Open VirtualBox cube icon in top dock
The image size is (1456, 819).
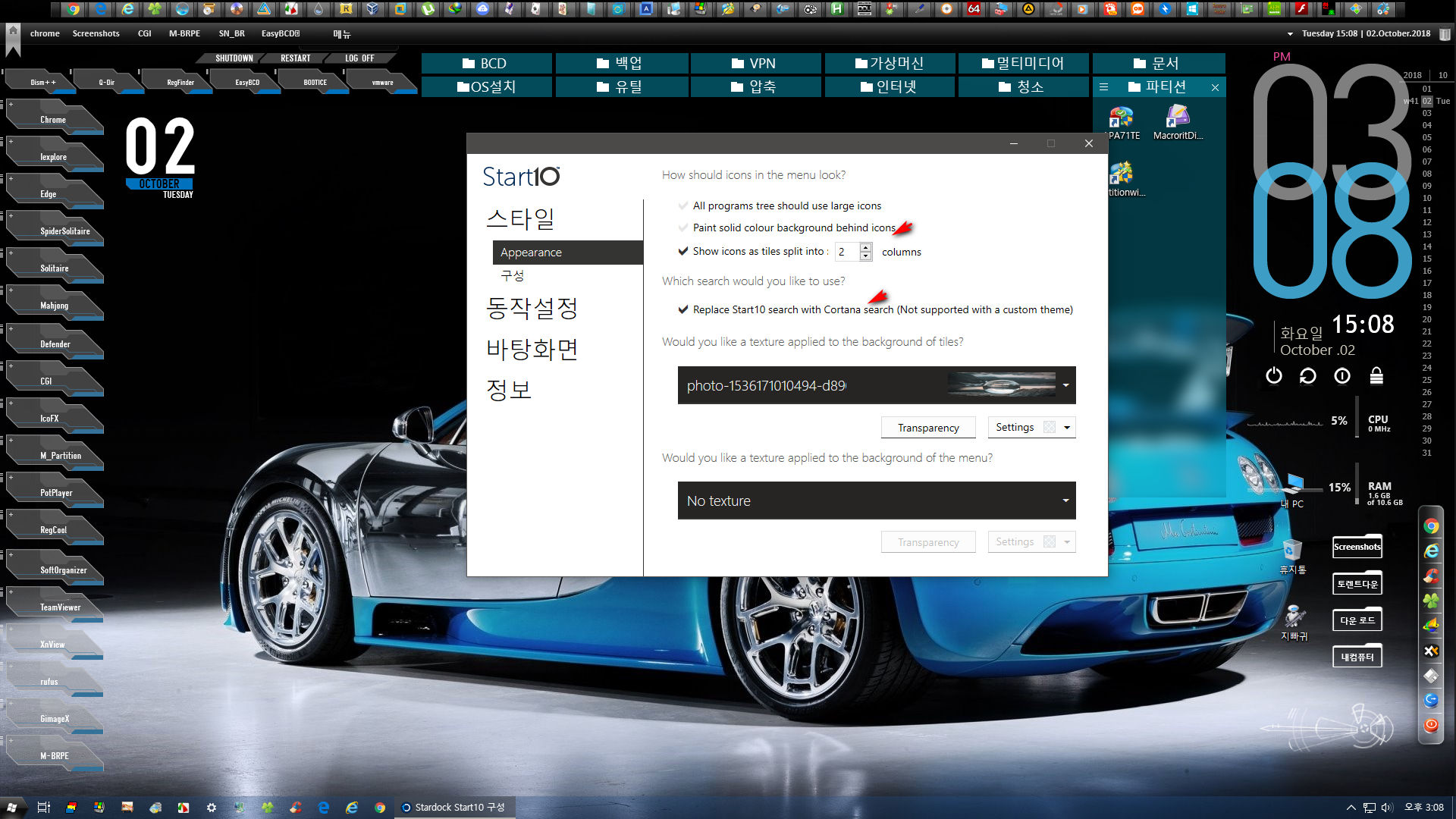372,9
